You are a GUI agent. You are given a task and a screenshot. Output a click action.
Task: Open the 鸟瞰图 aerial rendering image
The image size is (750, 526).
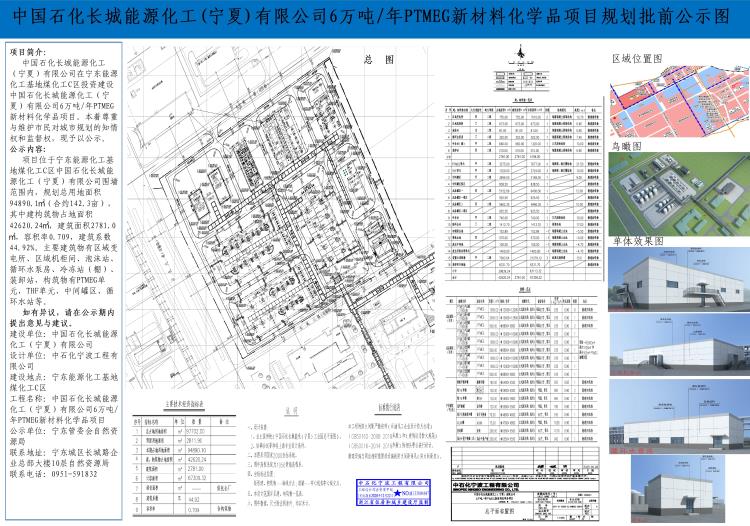pos(679,194)
